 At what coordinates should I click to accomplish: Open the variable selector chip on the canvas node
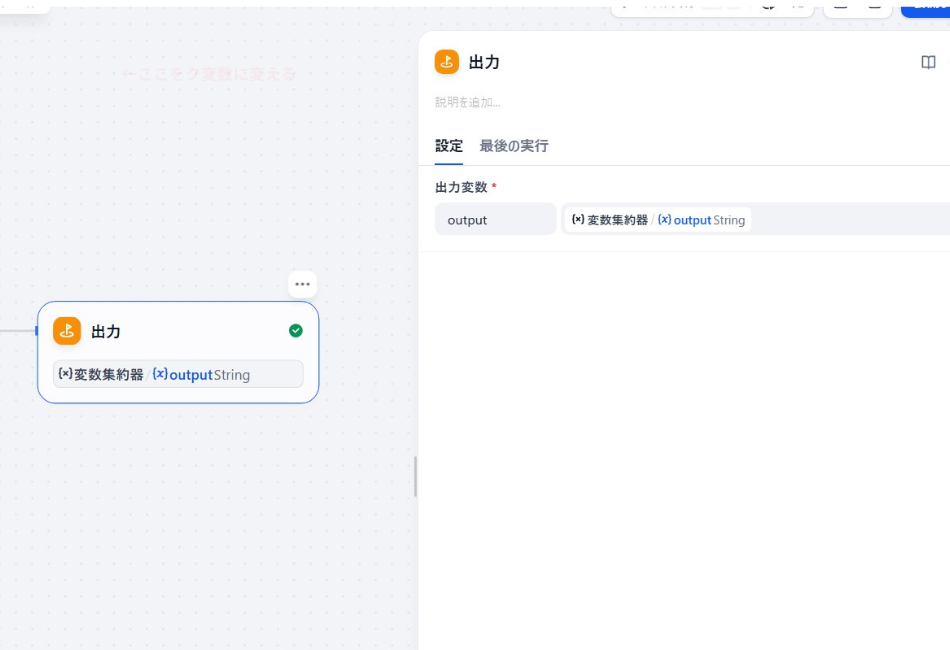click(x=180, y=373)
